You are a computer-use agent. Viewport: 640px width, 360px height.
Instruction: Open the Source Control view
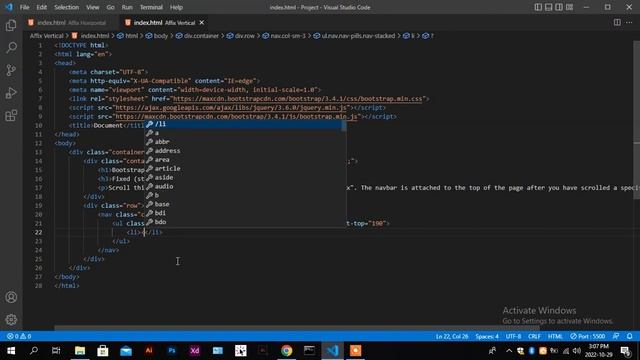click(x=11, y=70)
